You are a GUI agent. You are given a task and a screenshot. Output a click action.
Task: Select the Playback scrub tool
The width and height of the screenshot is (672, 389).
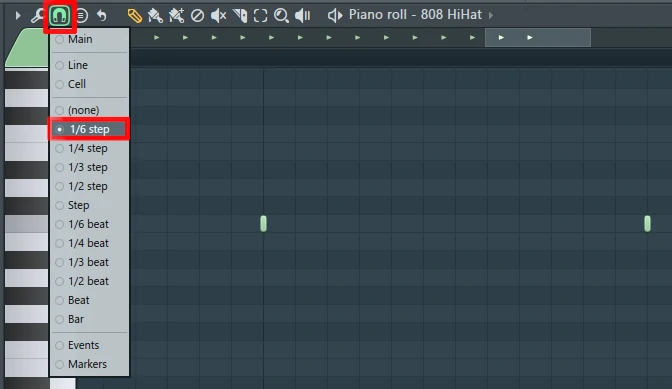303,16
